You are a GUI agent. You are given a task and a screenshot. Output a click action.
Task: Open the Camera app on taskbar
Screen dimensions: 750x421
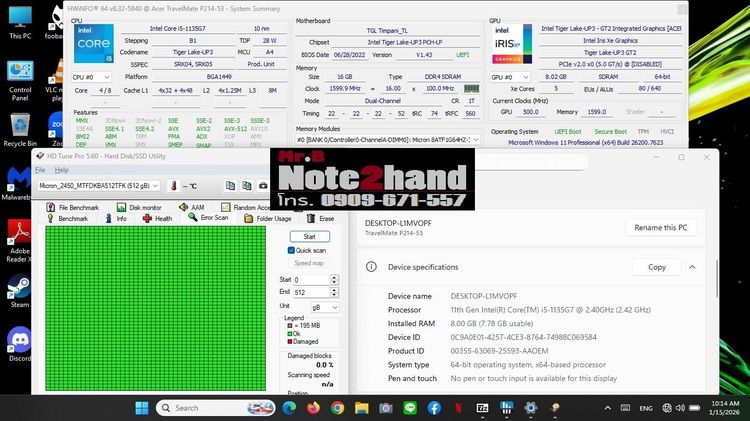(386, 408)
